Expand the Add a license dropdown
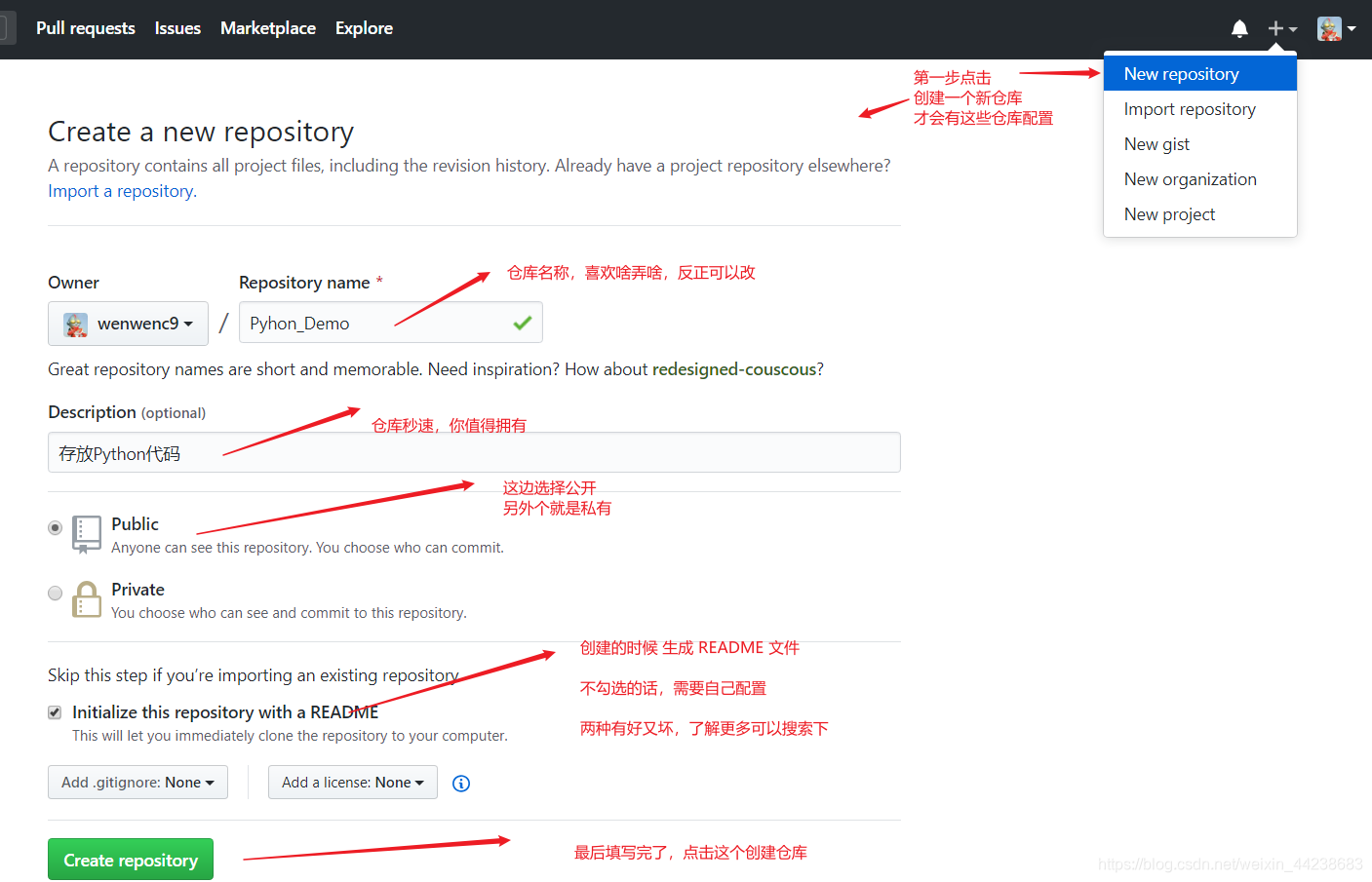The image size is (1372, 882). pyautogui.click(x=353, y=783)
